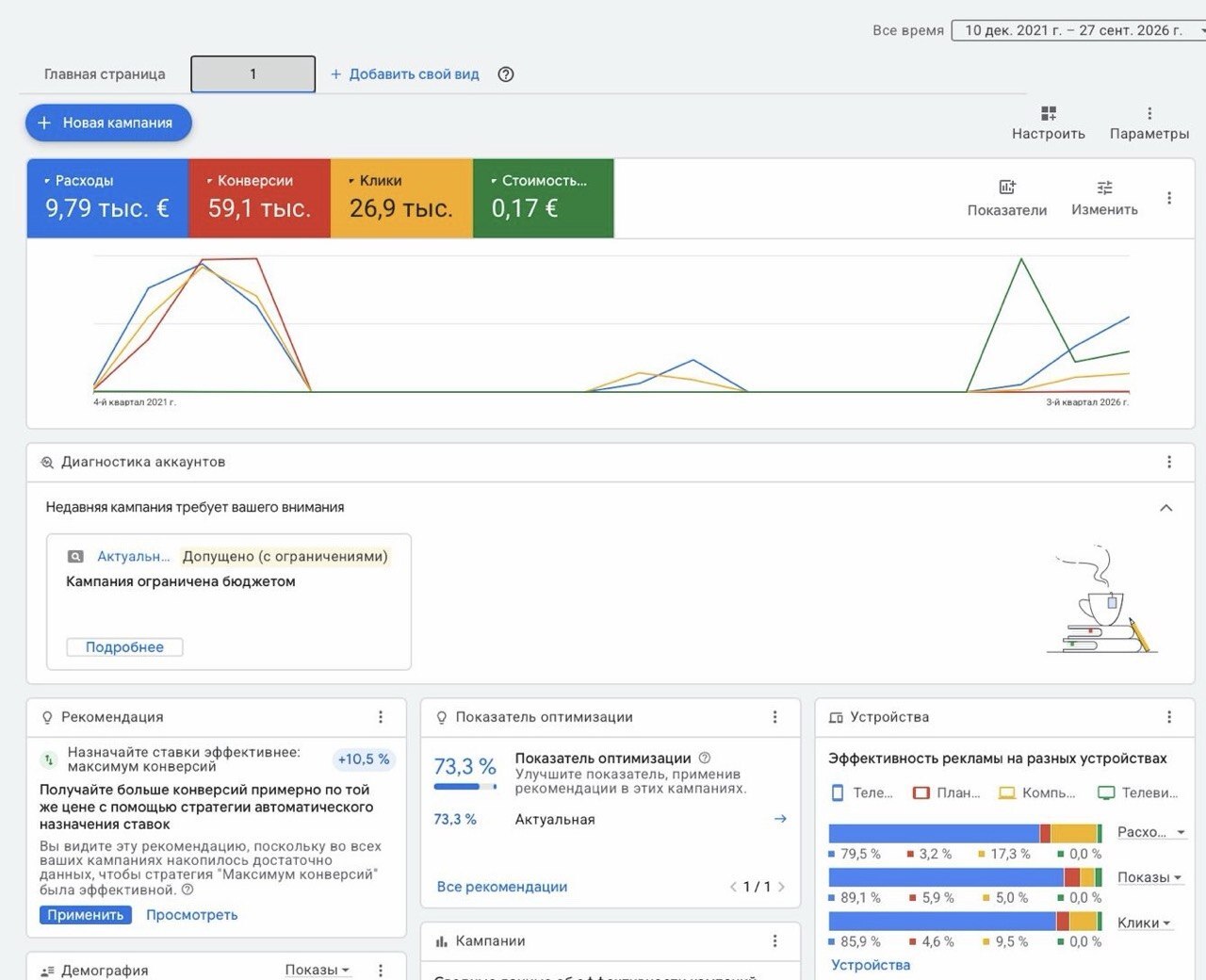
Task: Click Добавить свой вид
Action: click(405, 74)
